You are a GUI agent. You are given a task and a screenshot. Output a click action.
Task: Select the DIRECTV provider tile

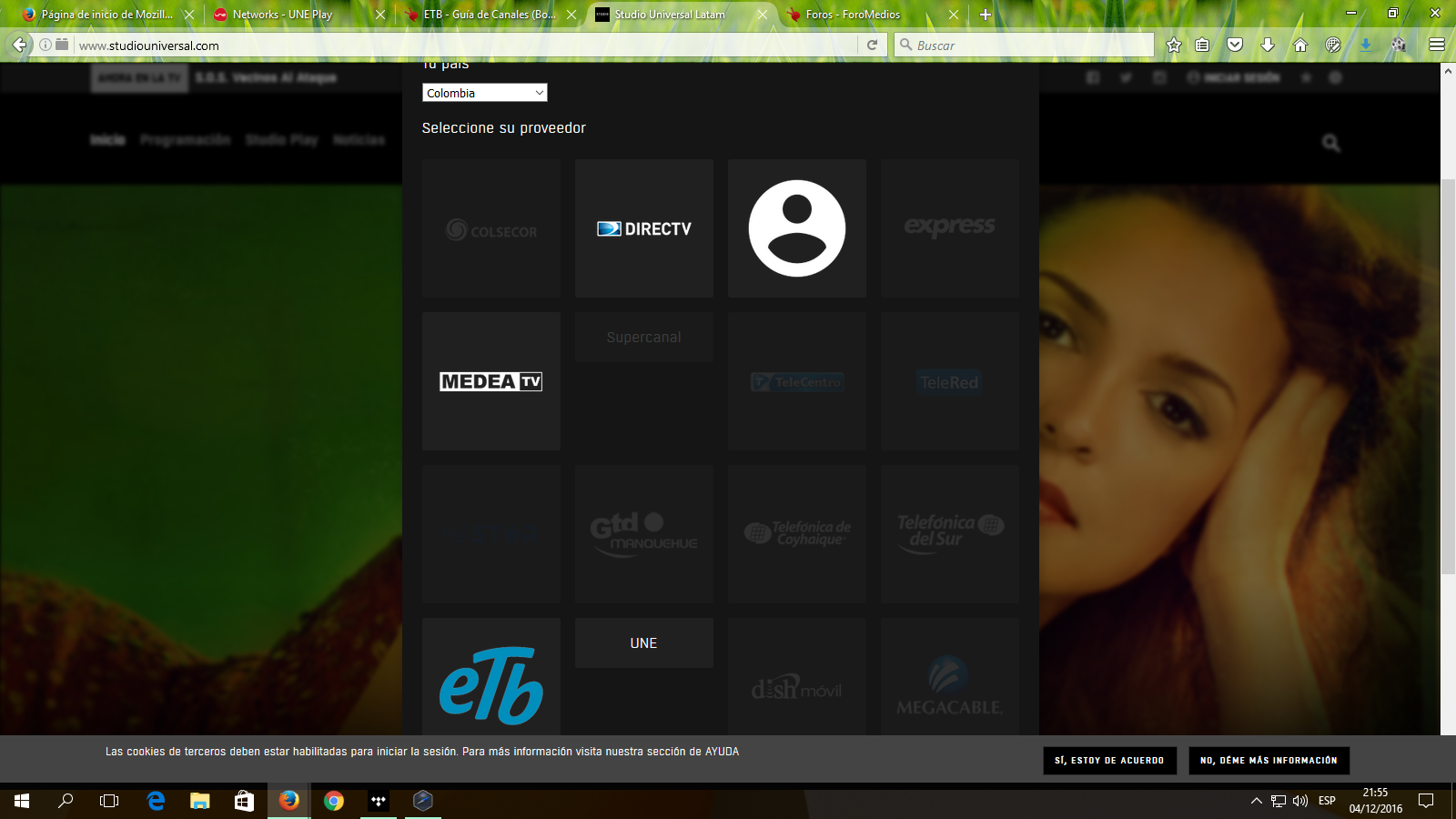643,228
